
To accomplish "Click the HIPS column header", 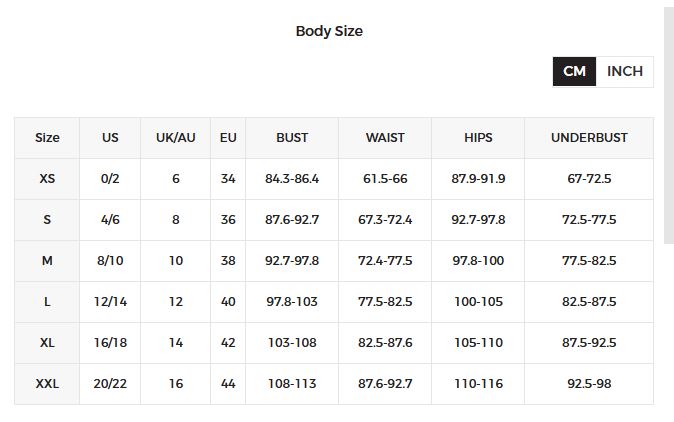I will click(478, 138).
